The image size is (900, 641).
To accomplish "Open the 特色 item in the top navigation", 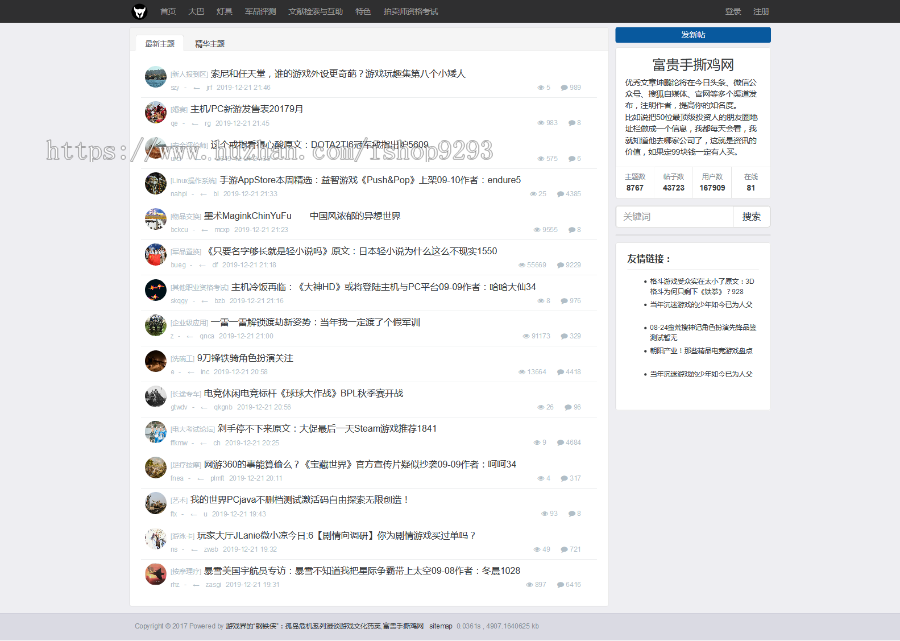I will click(x=363, y=11).
